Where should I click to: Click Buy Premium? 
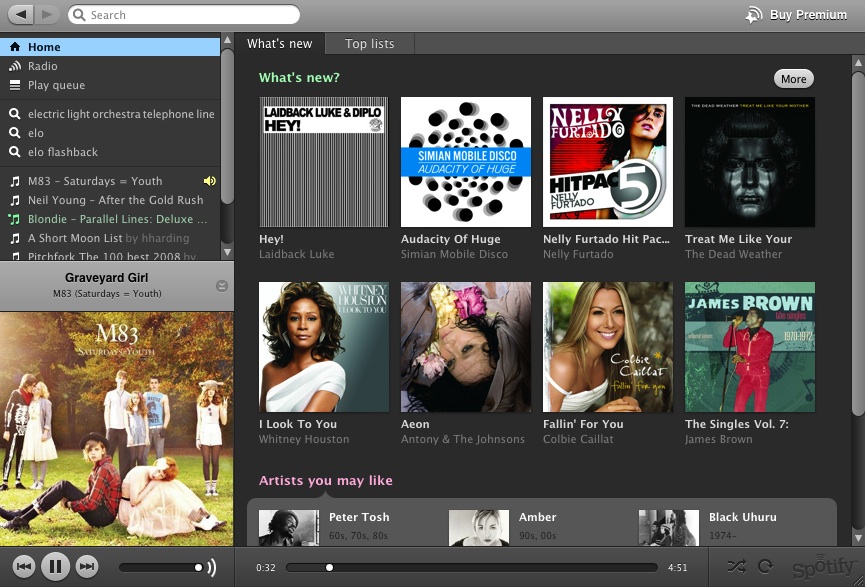(x=797, y=15)
